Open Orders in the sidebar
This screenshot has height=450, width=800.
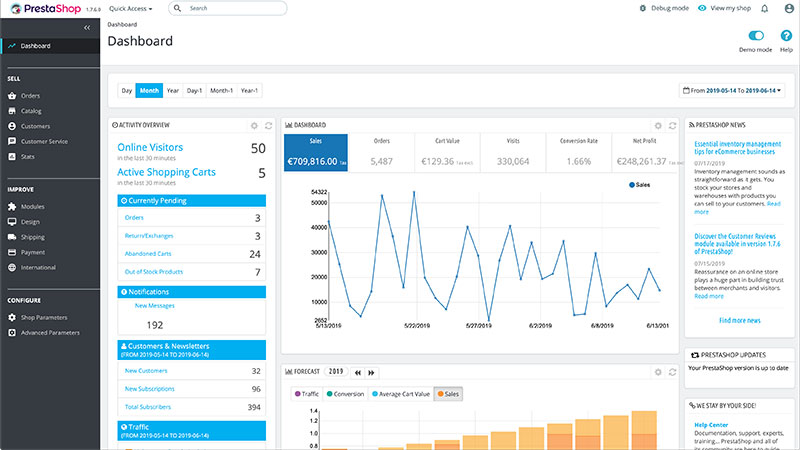click(x=30, y=95)
